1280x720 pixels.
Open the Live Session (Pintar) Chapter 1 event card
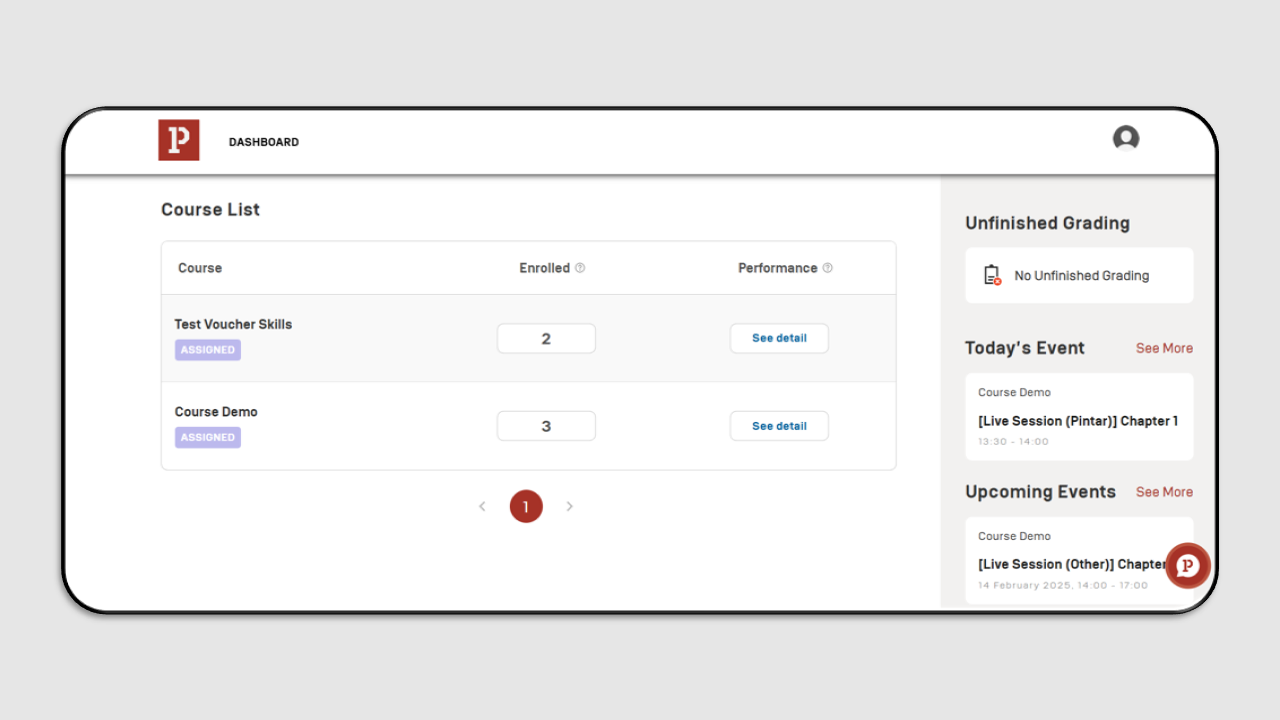pyautogui.click(x=1079, y=417)
